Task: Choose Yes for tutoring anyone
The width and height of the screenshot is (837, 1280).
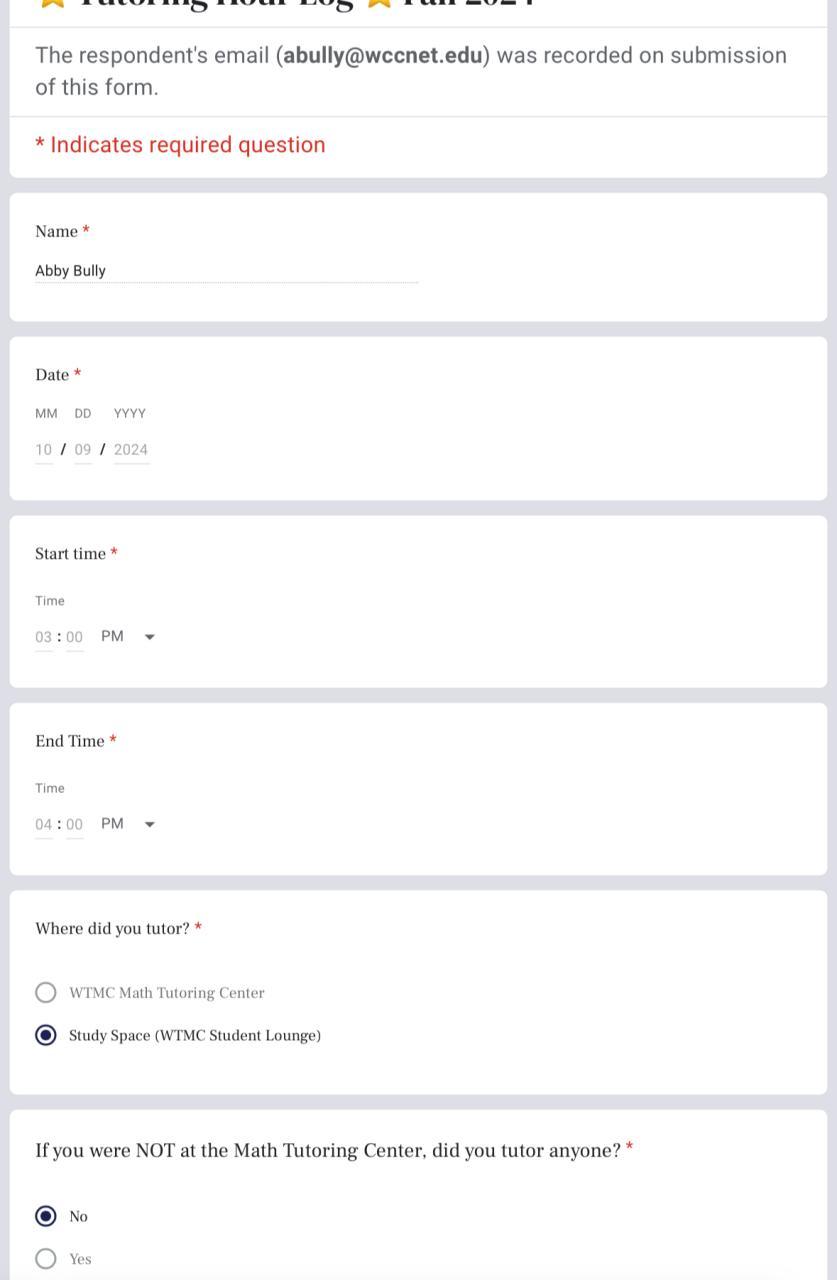Action: tap(46, 1259)
